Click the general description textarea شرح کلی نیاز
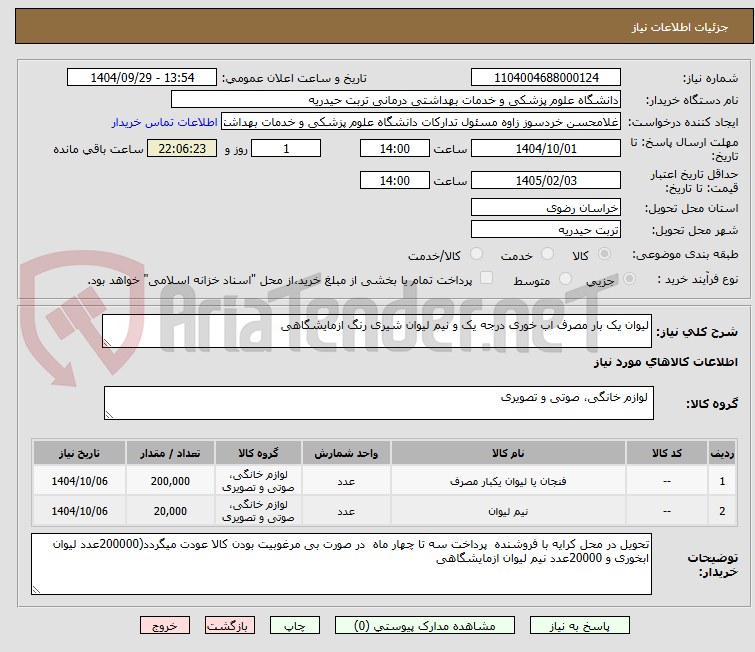 [377, 331]
